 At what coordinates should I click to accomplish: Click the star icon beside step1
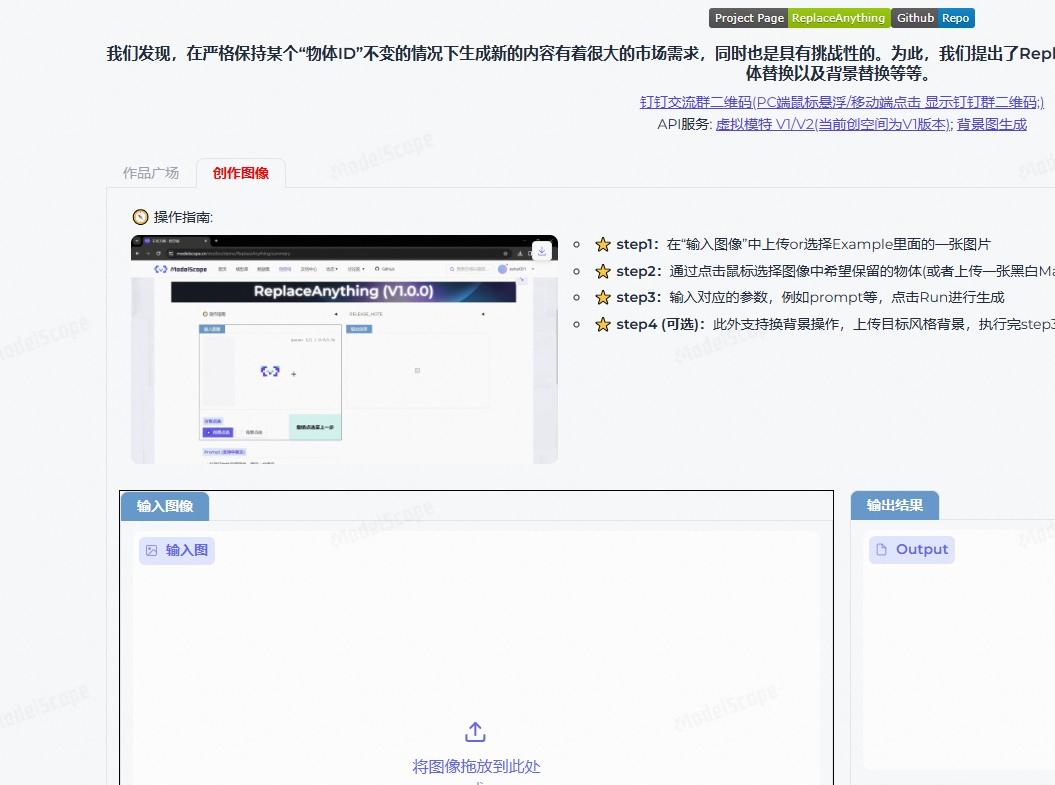(603, 244)
